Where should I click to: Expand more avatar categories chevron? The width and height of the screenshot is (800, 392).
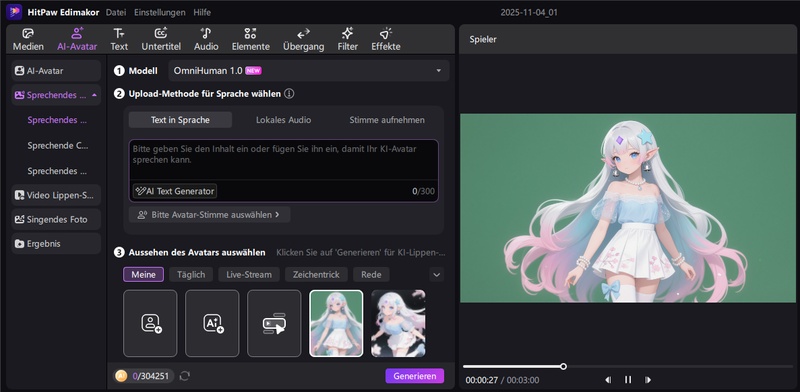coord(436,275)
